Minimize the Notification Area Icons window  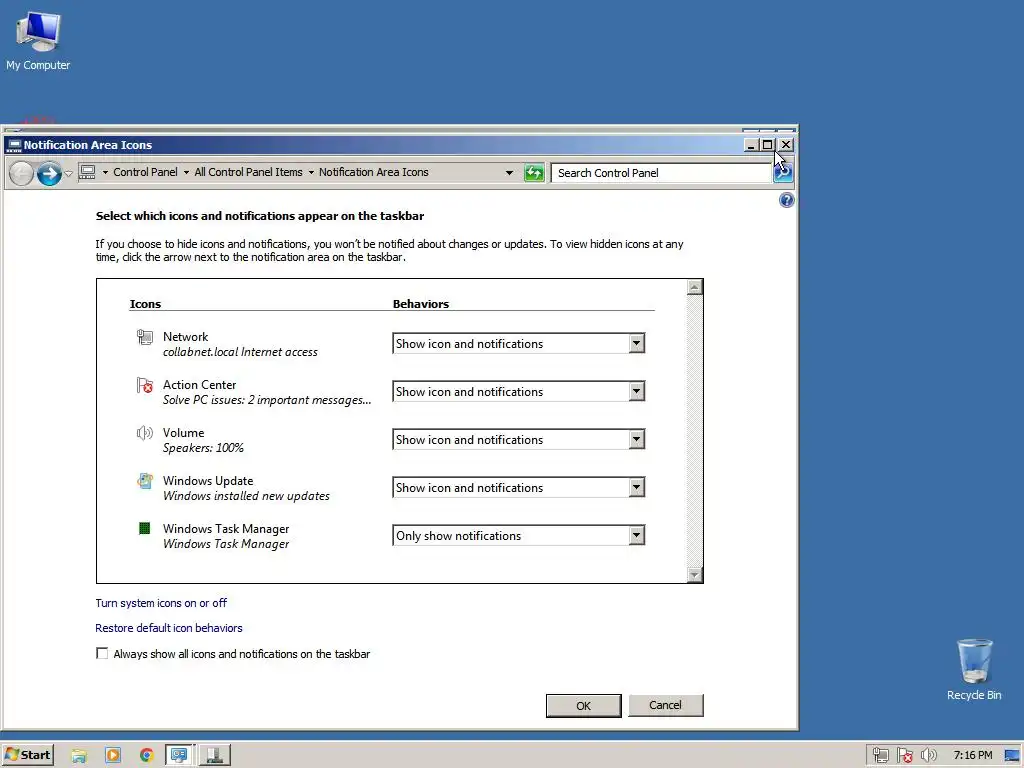[751, 145]
